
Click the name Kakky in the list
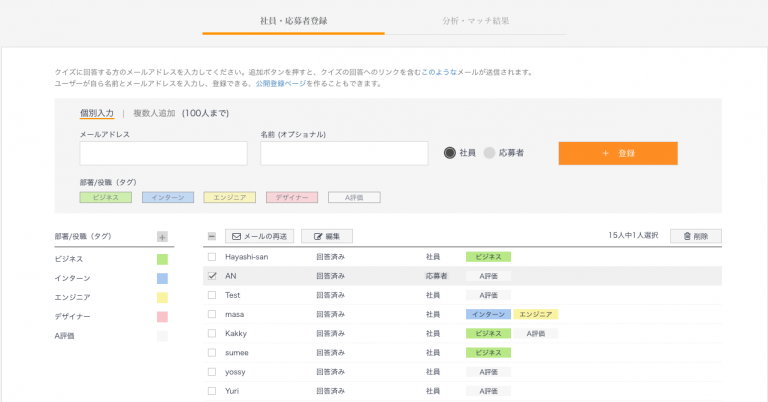(236, 333)
